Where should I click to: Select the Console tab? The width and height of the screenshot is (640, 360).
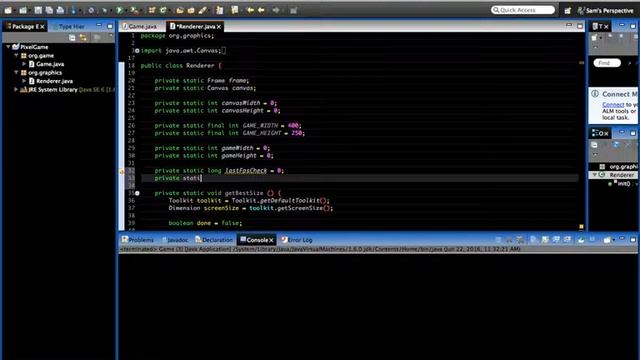pyautogui.click(x=256, y=240)
